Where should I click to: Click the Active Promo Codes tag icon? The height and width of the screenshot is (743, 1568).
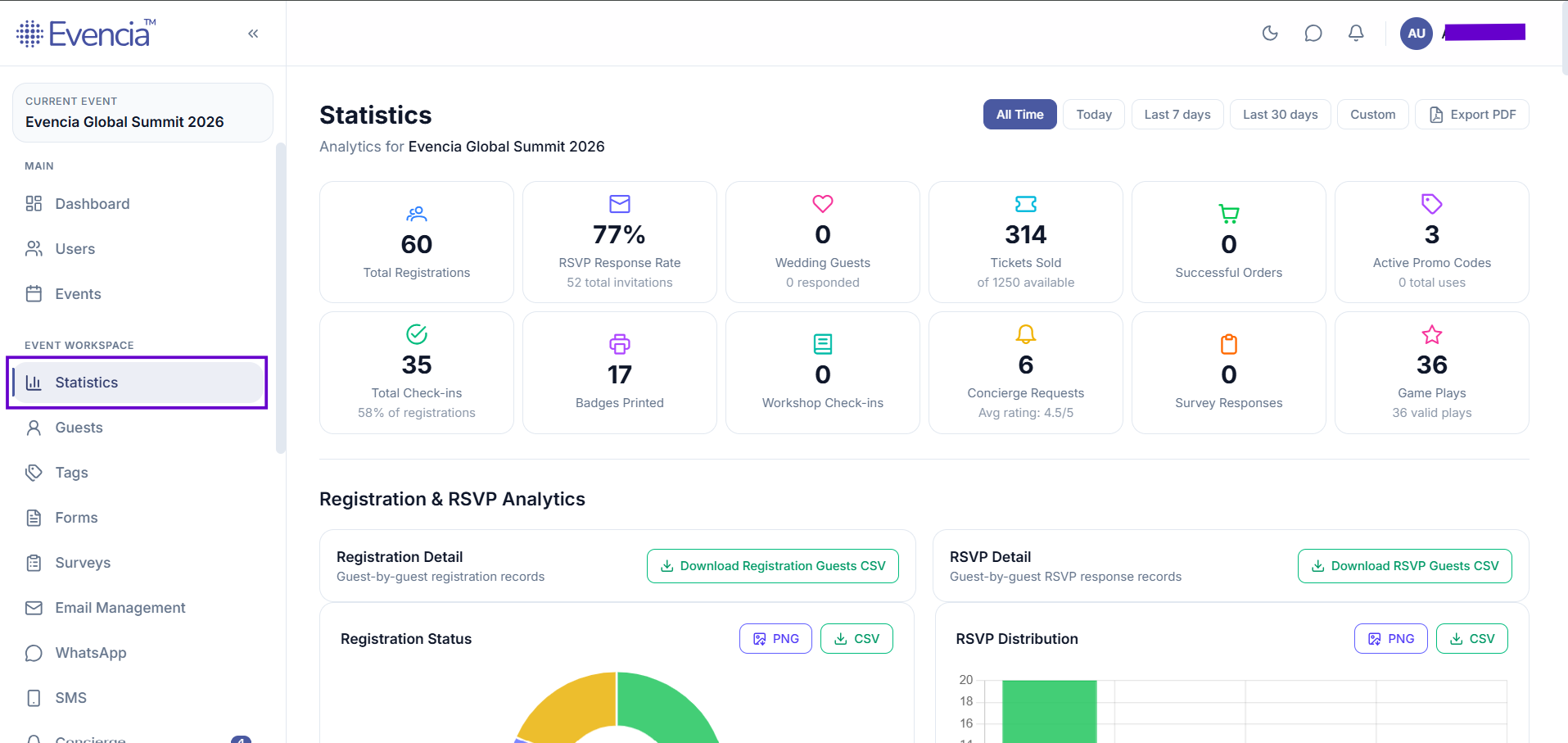[1432, 204]
